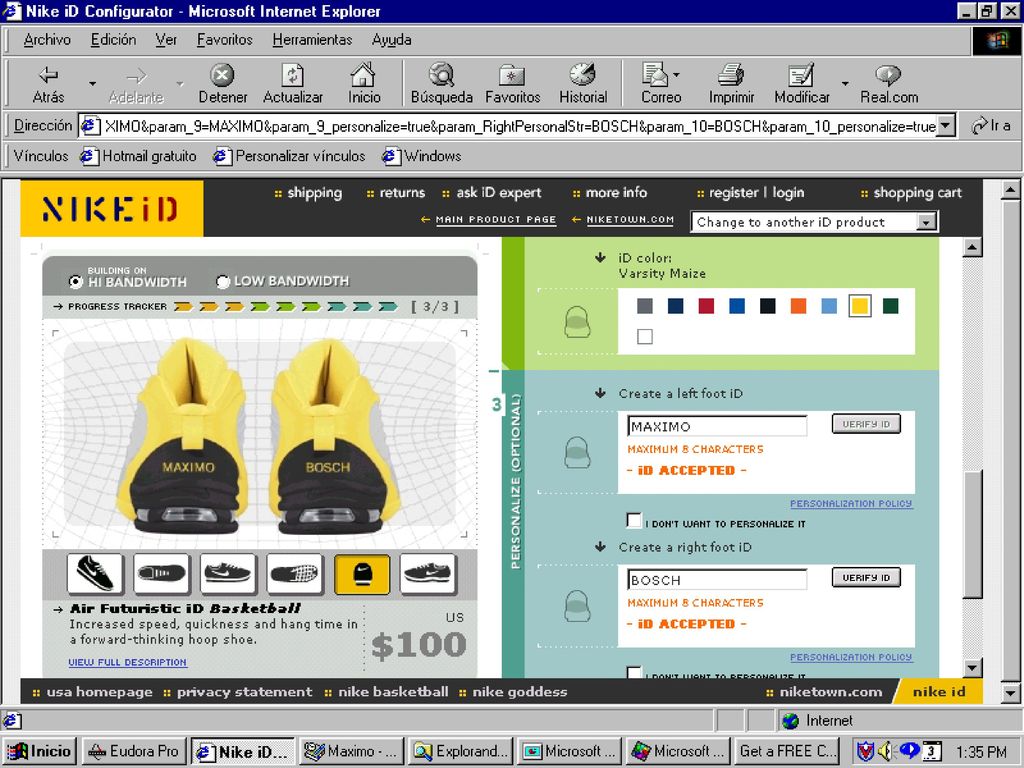Open the volume speaker tray icon
The width and height of the screenshot is (1024, 768).
tap(885, 751)
